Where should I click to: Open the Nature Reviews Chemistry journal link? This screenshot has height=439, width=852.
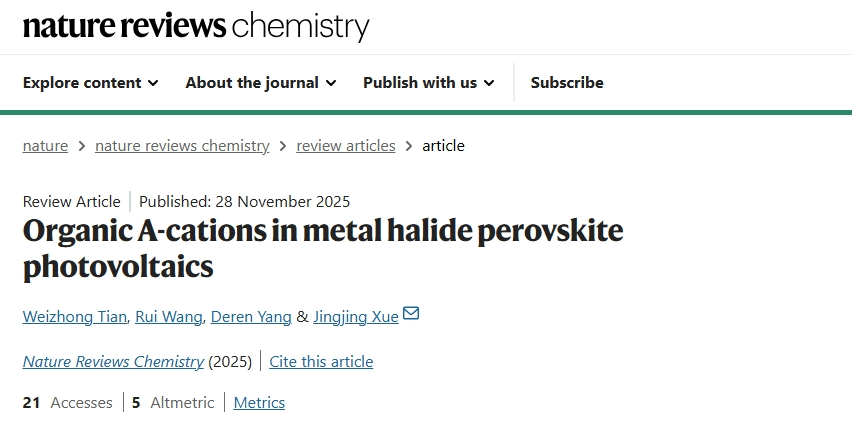(x=113, y=361)
